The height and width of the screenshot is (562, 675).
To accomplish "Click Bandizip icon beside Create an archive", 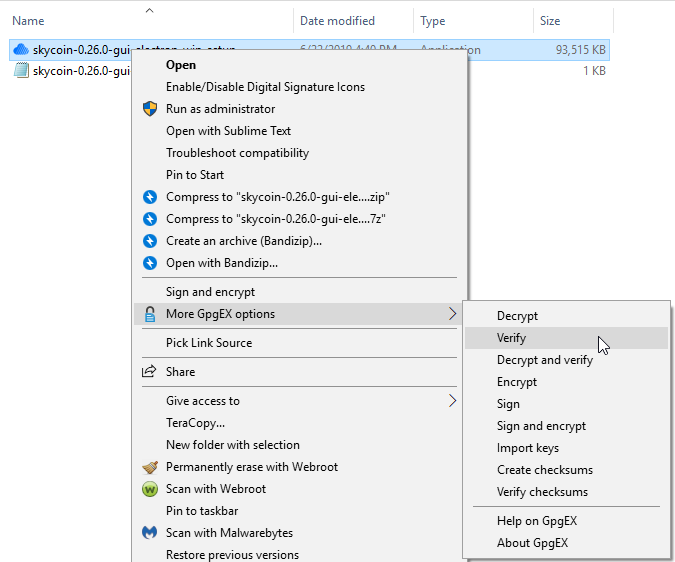I will coord(150,241).
